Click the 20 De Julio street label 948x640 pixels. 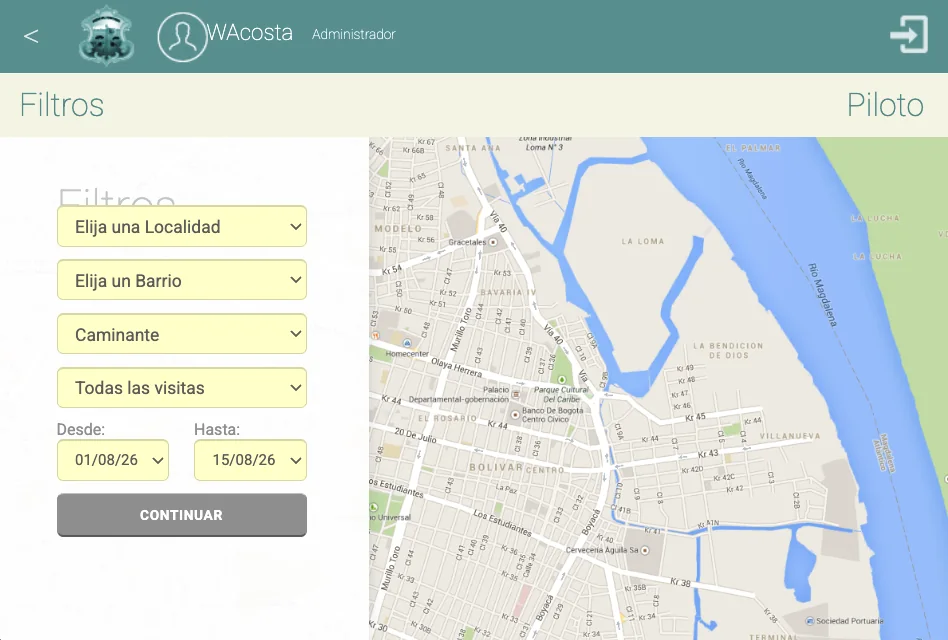(x=415, y=435)
